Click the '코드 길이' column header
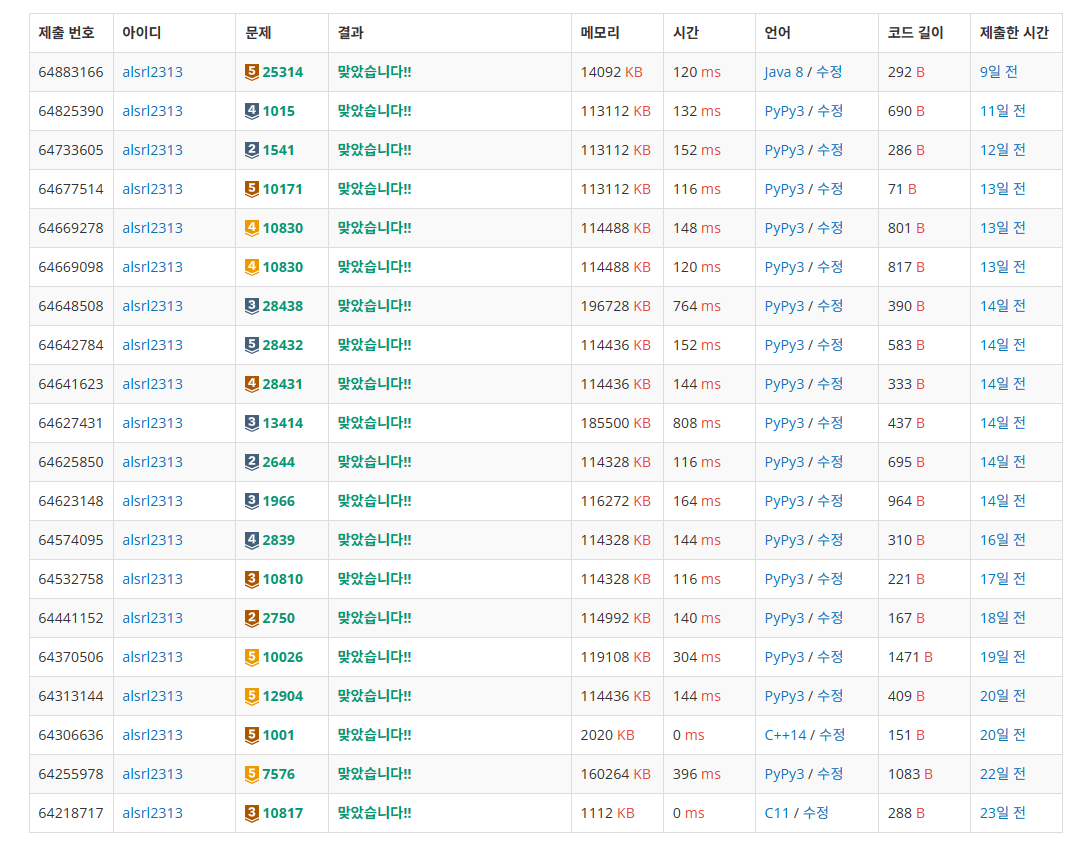Image resolution: width=1081 pixels, height=844 pixels. point(915,32)
